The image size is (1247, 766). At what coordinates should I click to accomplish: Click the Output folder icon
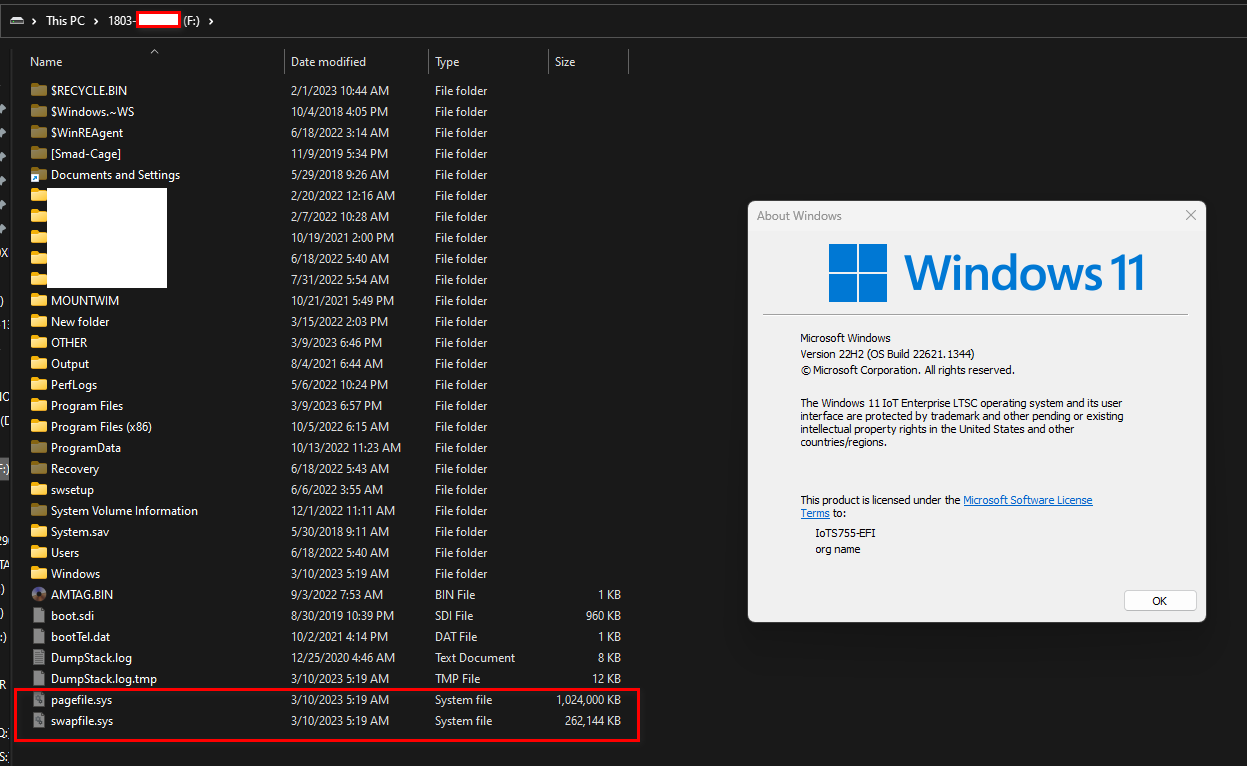[x=39, y=363]
